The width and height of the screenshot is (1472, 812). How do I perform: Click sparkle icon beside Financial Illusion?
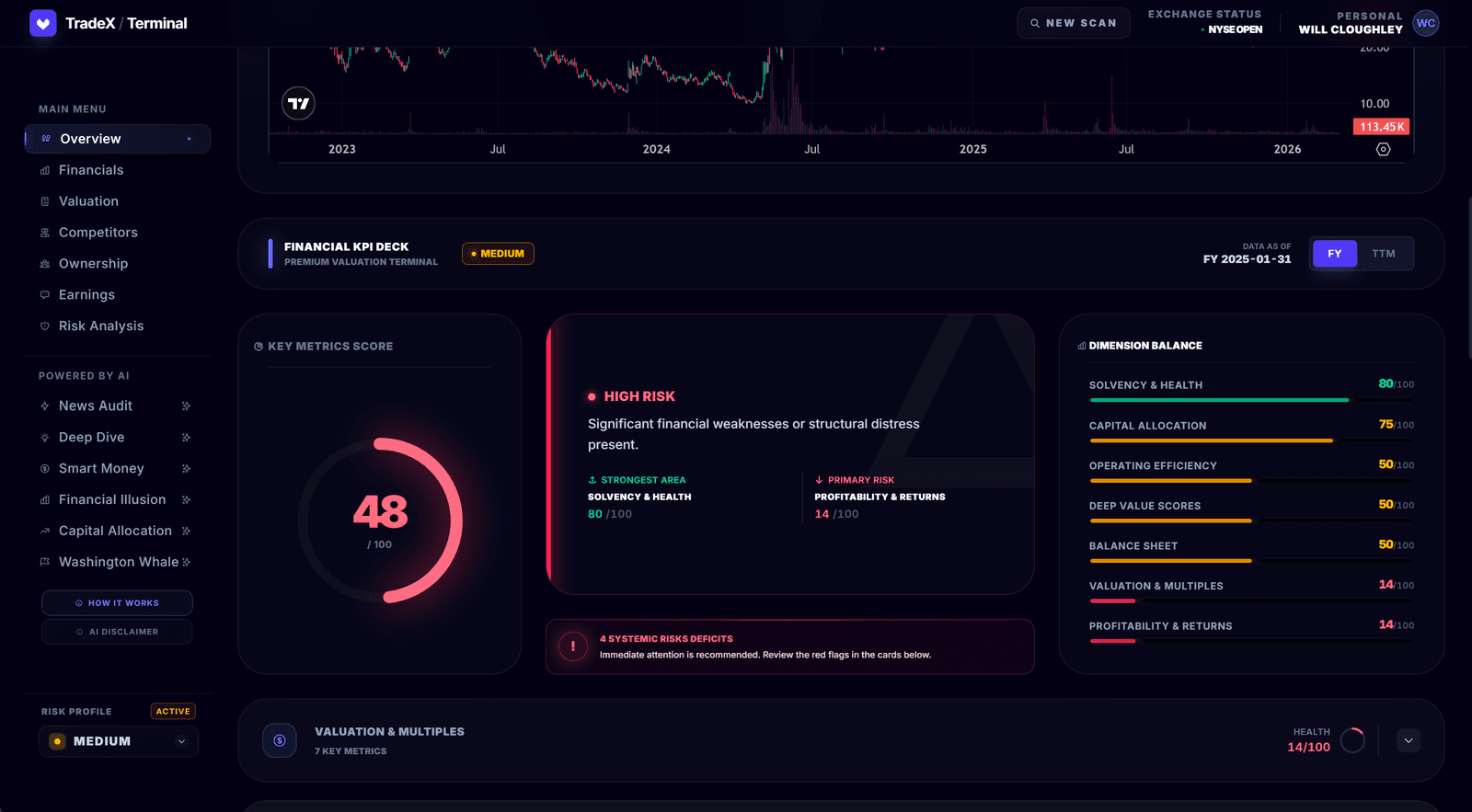click(186, 499)
